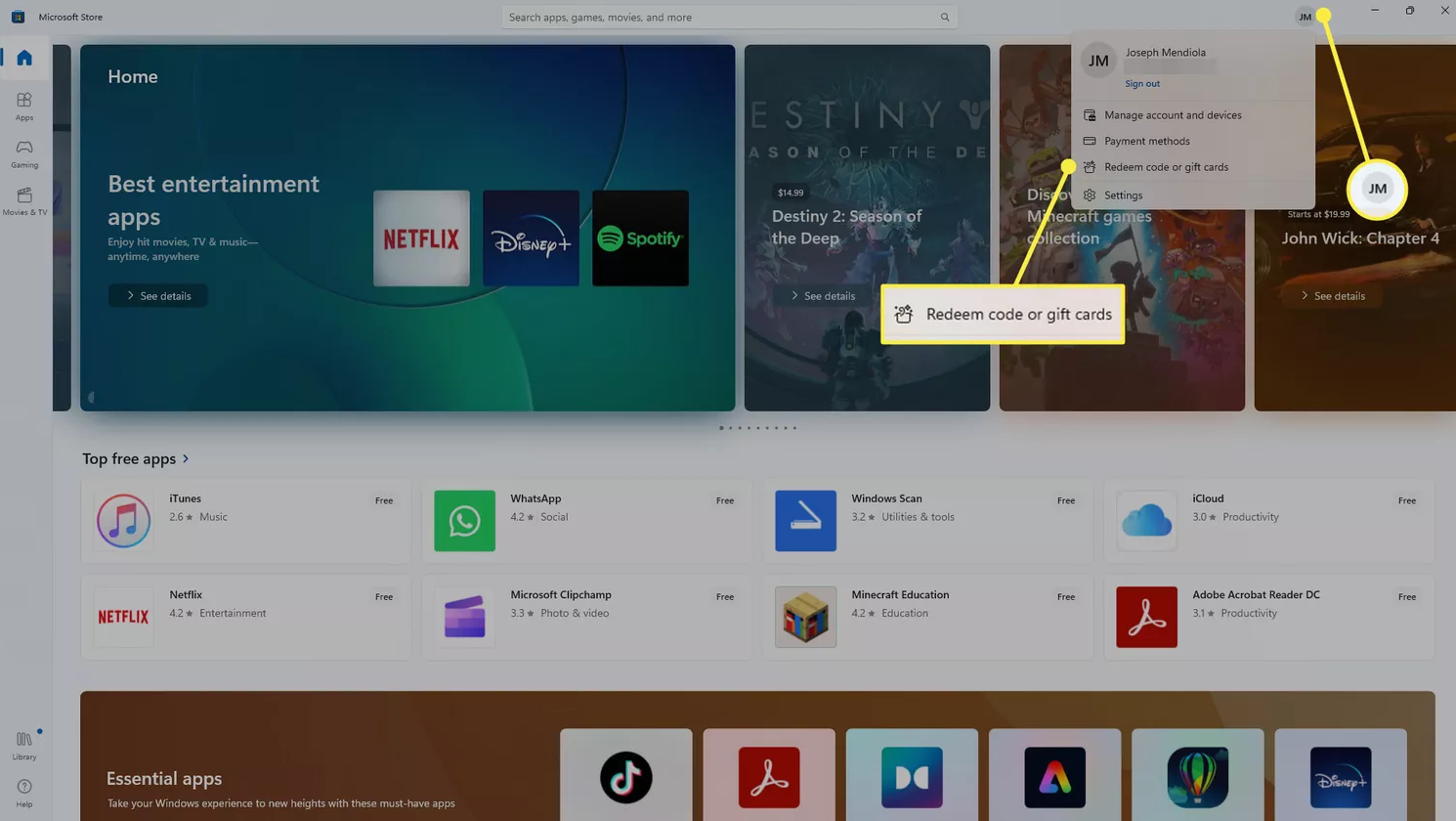Viewport: 1456px width, 821px height.
Task: Click the large JM avatar in account menu
Action: coord(1098,61)
